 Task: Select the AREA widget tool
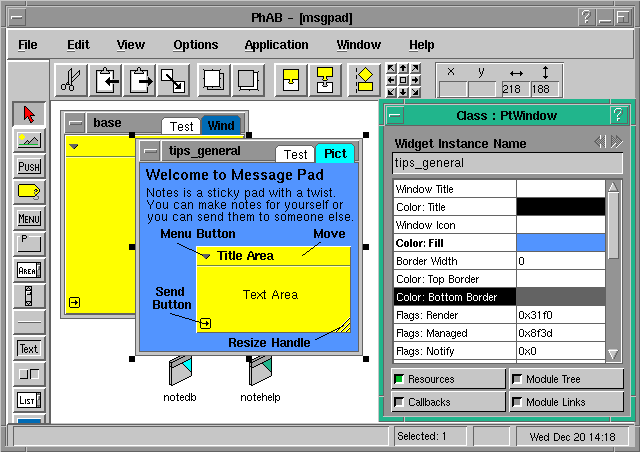point(29,270)
